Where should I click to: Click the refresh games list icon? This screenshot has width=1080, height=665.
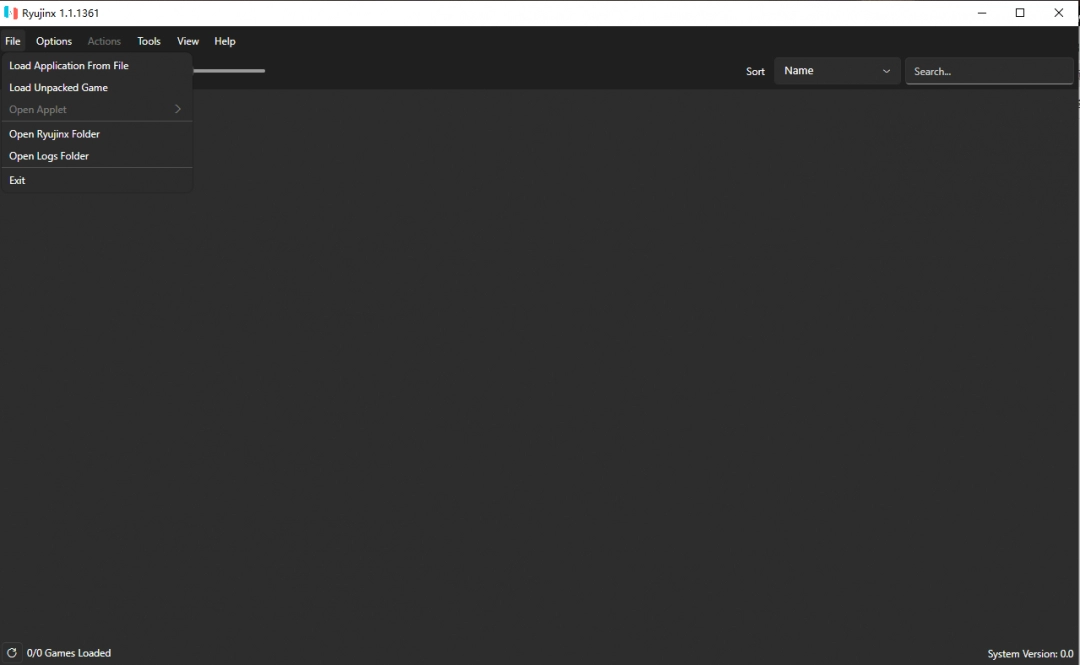(12, 653)
